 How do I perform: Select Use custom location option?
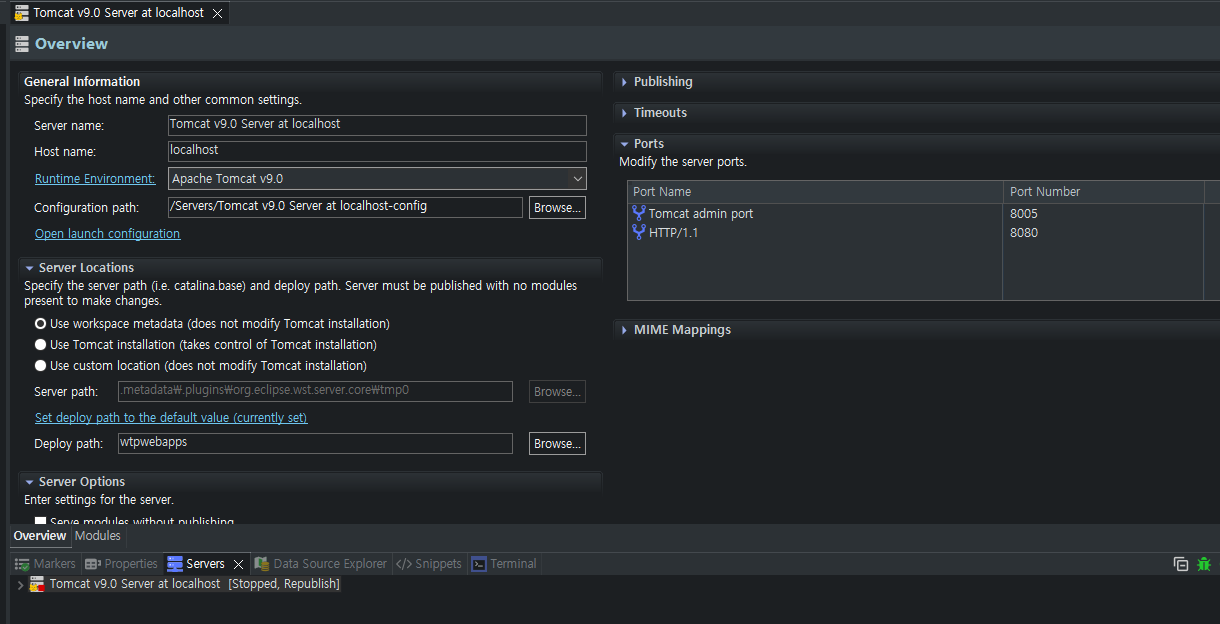[40, 366]
